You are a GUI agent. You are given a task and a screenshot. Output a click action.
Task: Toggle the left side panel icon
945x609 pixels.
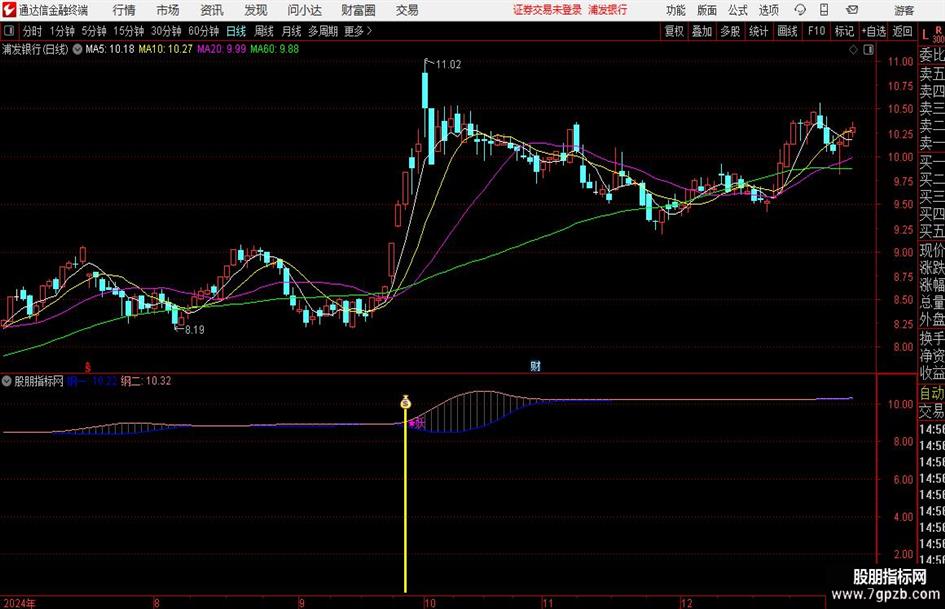(9, 31)
